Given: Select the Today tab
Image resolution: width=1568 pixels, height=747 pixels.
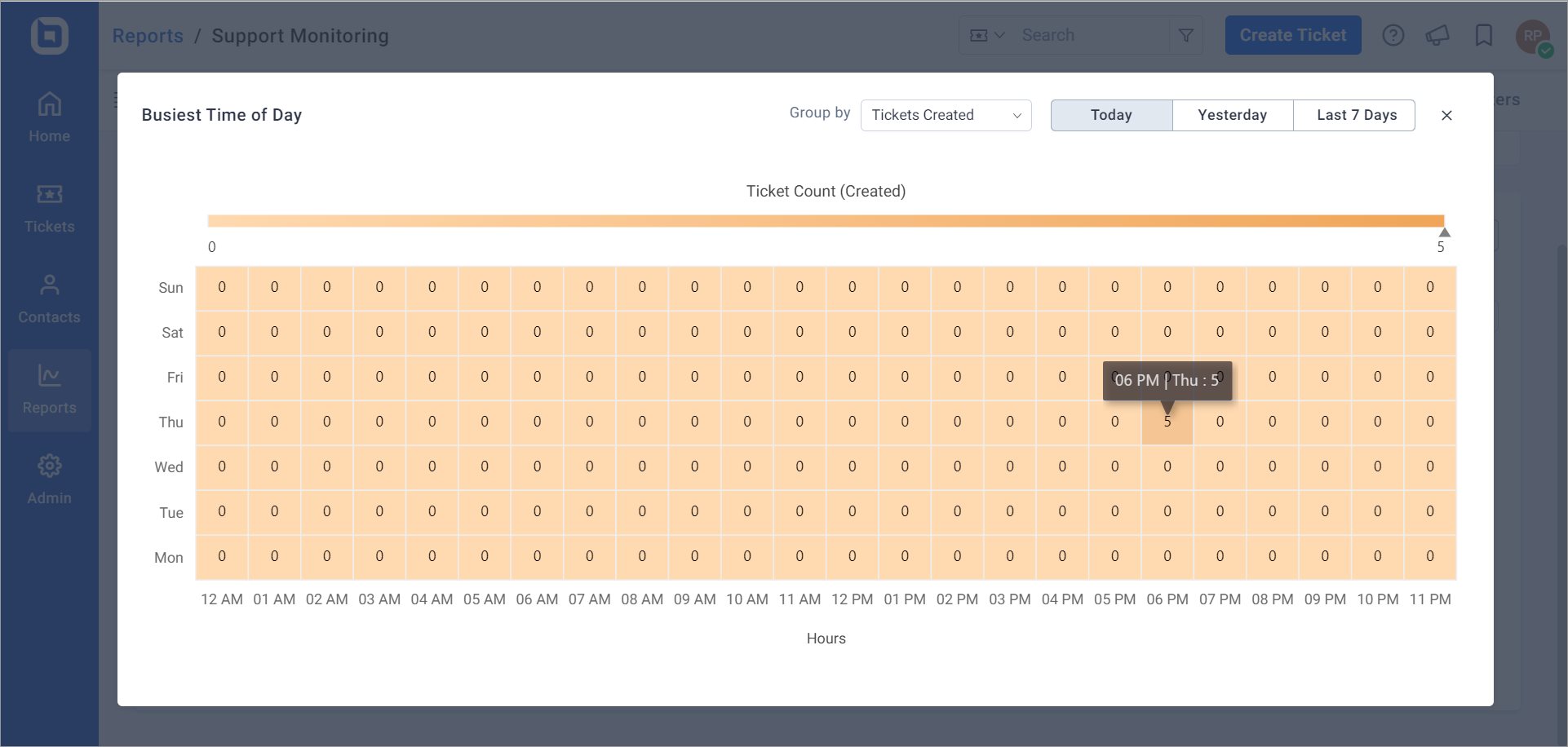Looking at the screenshot, I should 1111,115.
